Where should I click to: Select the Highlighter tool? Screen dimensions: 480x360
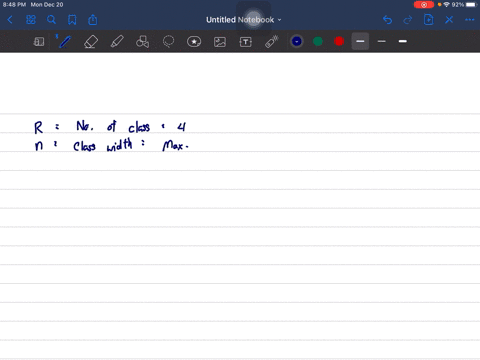pyautogui.click(x=117, y=42)
